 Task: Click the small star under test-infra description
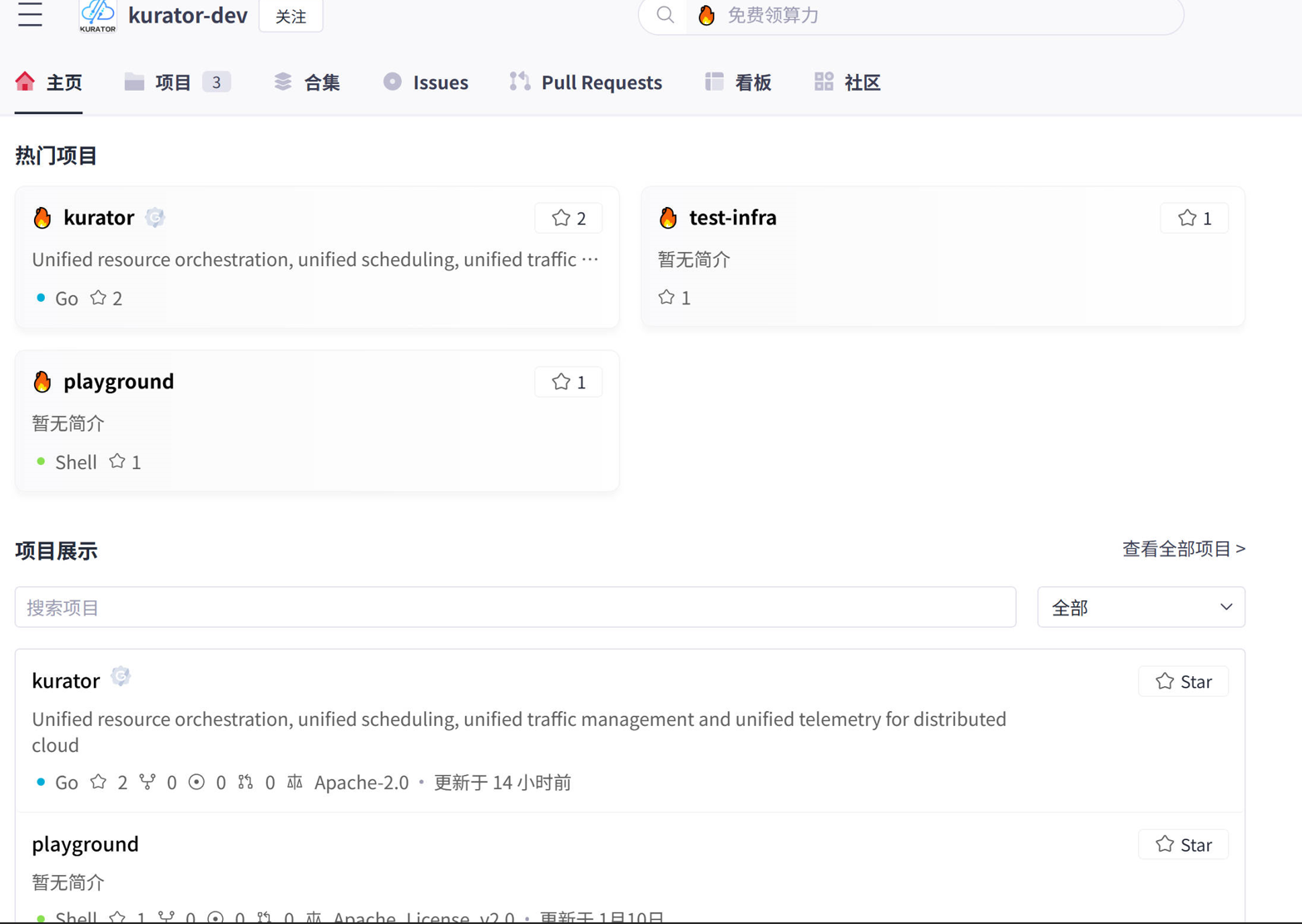pyautogui.click(x=666, y=297)
